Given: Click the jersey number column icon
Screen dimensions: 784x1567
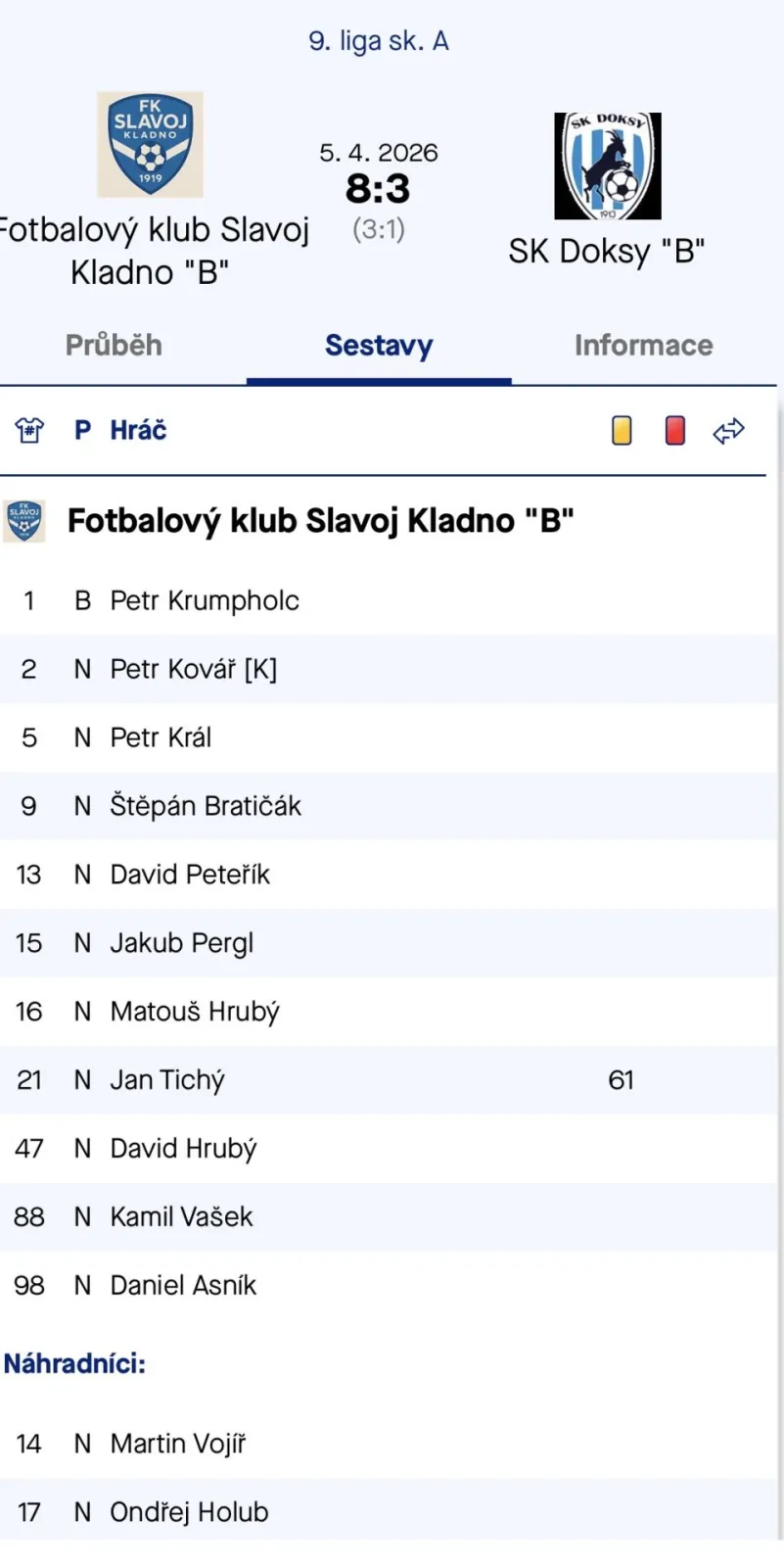Looking at the screenshot, I should (x=29, y=430).
